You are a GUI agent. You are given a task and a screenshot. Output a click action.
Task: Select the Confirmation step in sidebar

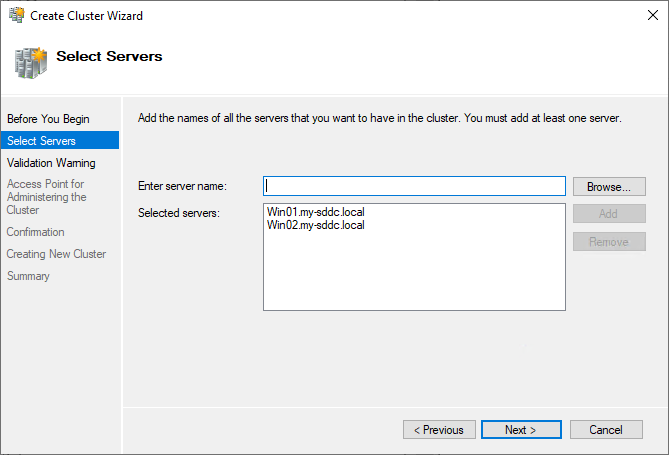(x=35, y=232)
